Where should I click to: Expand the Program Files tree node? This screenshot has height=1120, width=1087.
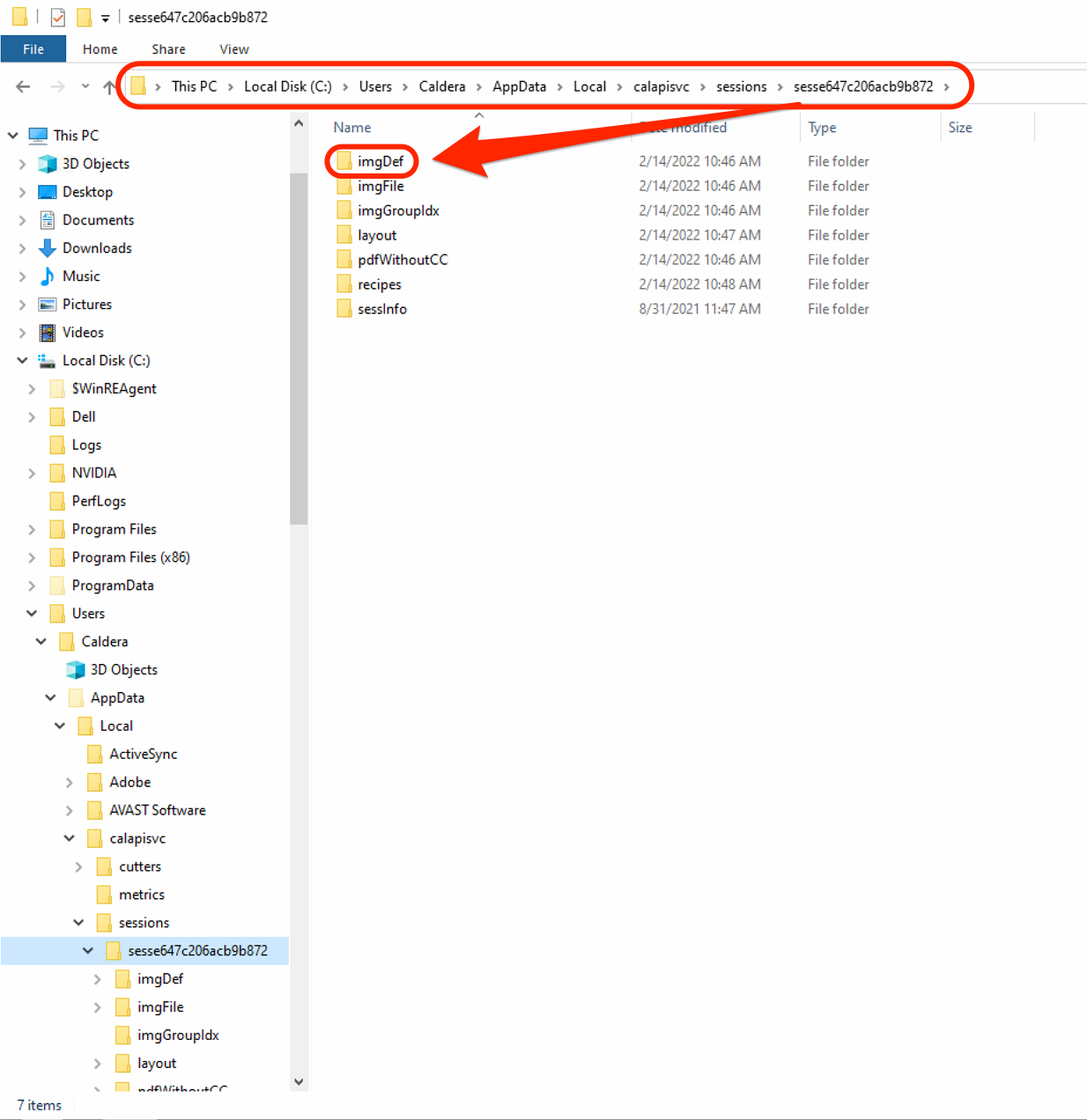(x=32, y=528)
